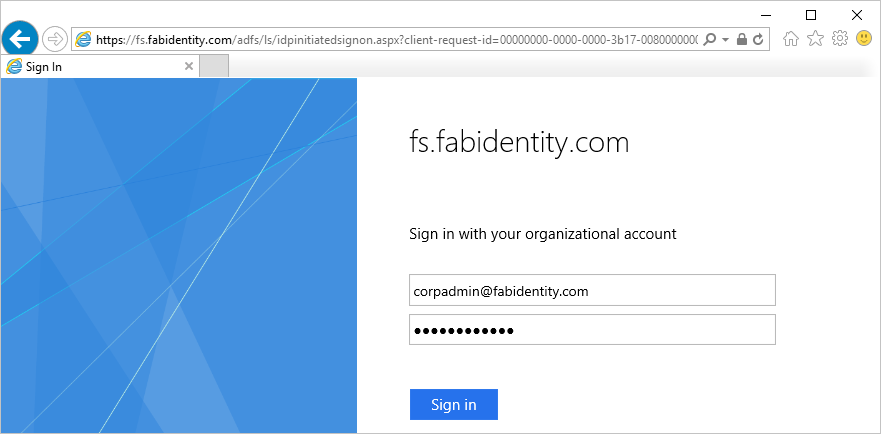
Task: Close the Sign In tab
Action: pos(189,66)
